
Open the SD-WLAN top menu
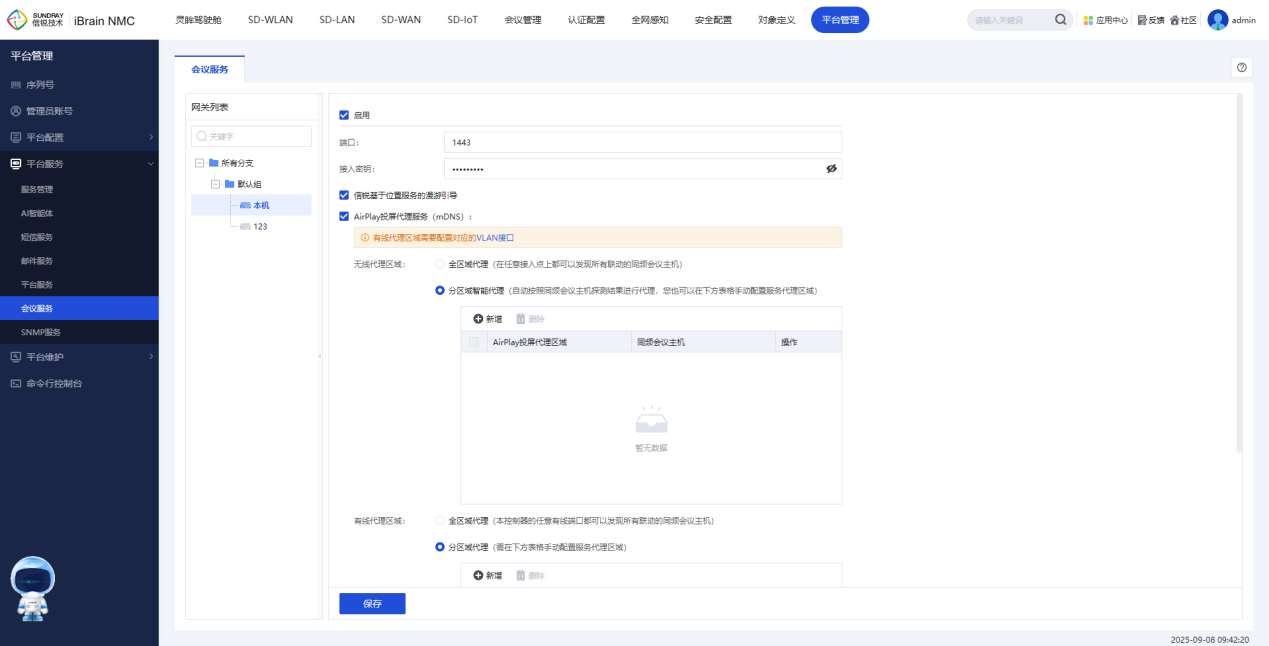coord(270,20)
